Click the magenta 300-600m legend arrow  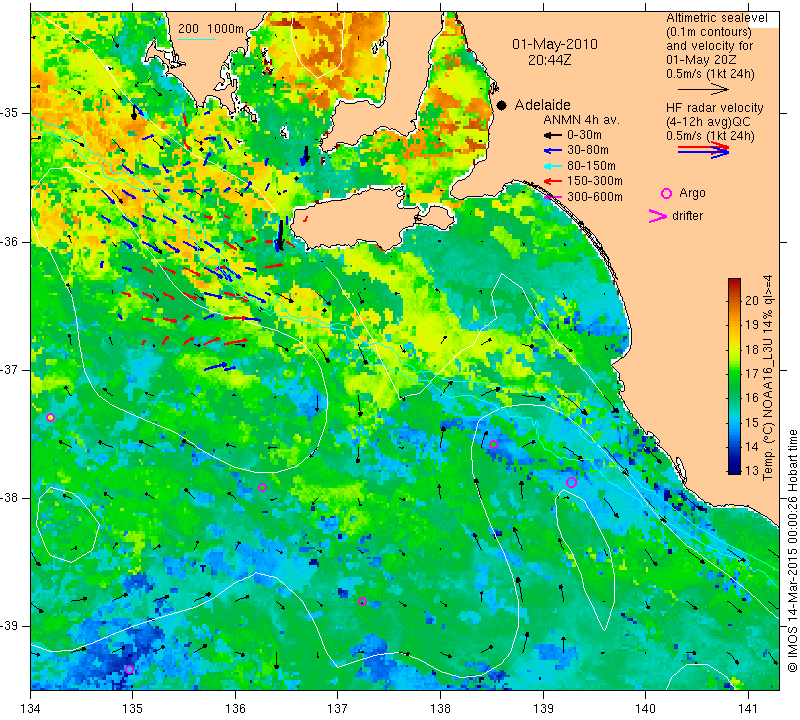552,197
